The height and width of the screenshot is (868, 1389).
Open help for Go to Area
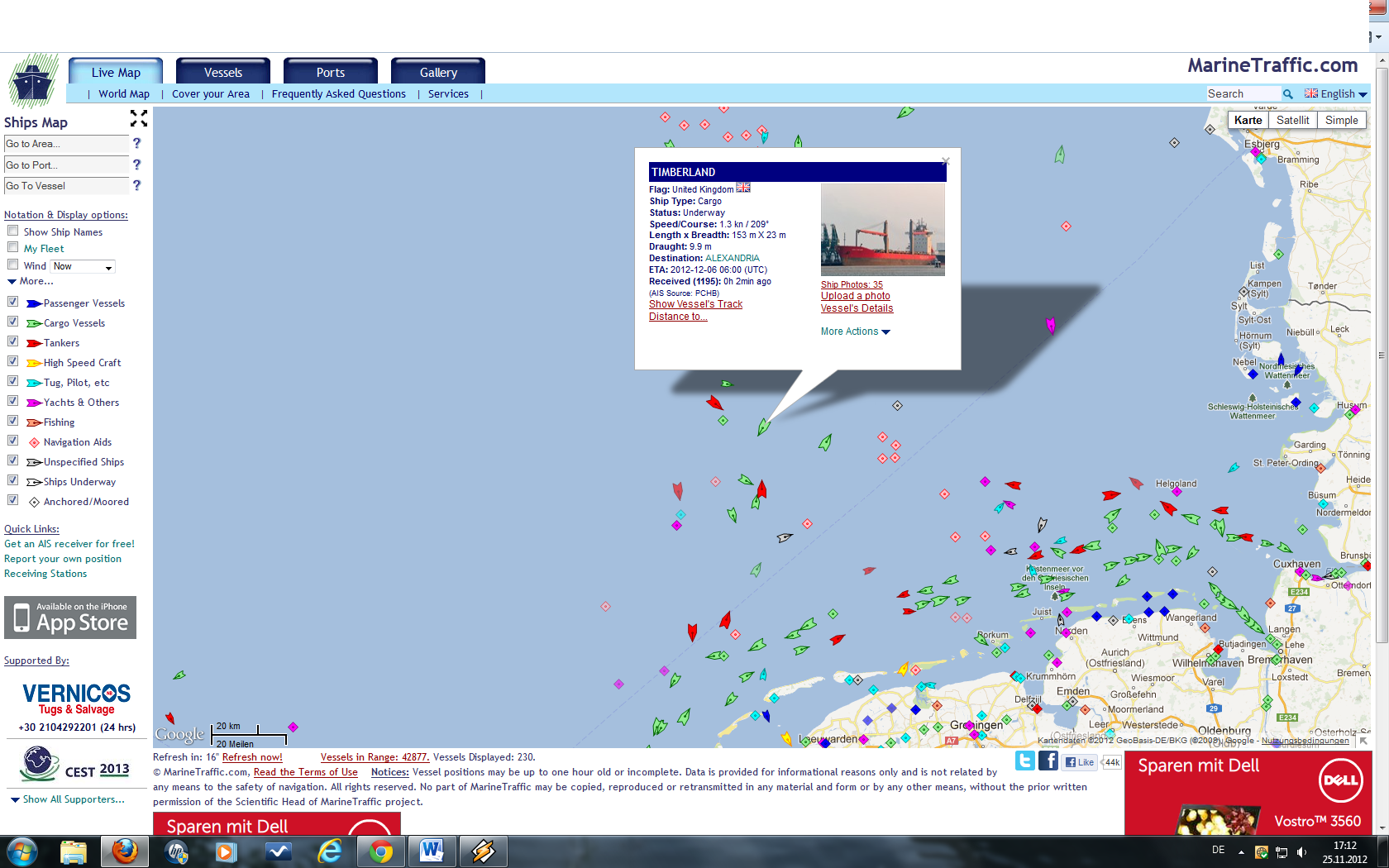click(x=137, y=143)
